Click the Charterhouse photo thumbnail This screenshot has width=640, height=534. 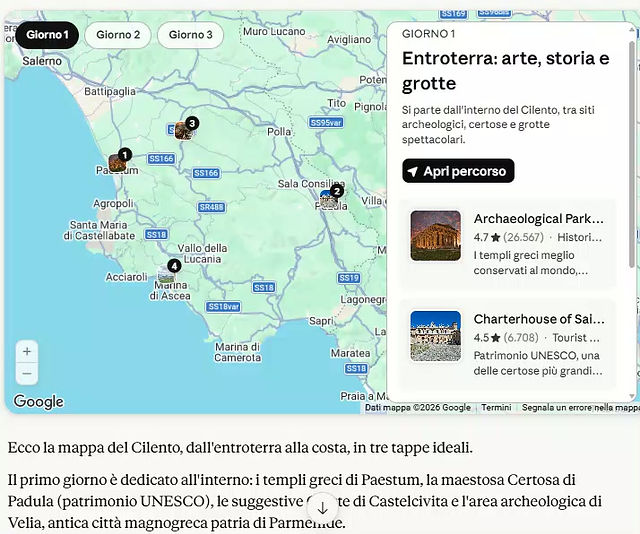(x=436, y=336)
